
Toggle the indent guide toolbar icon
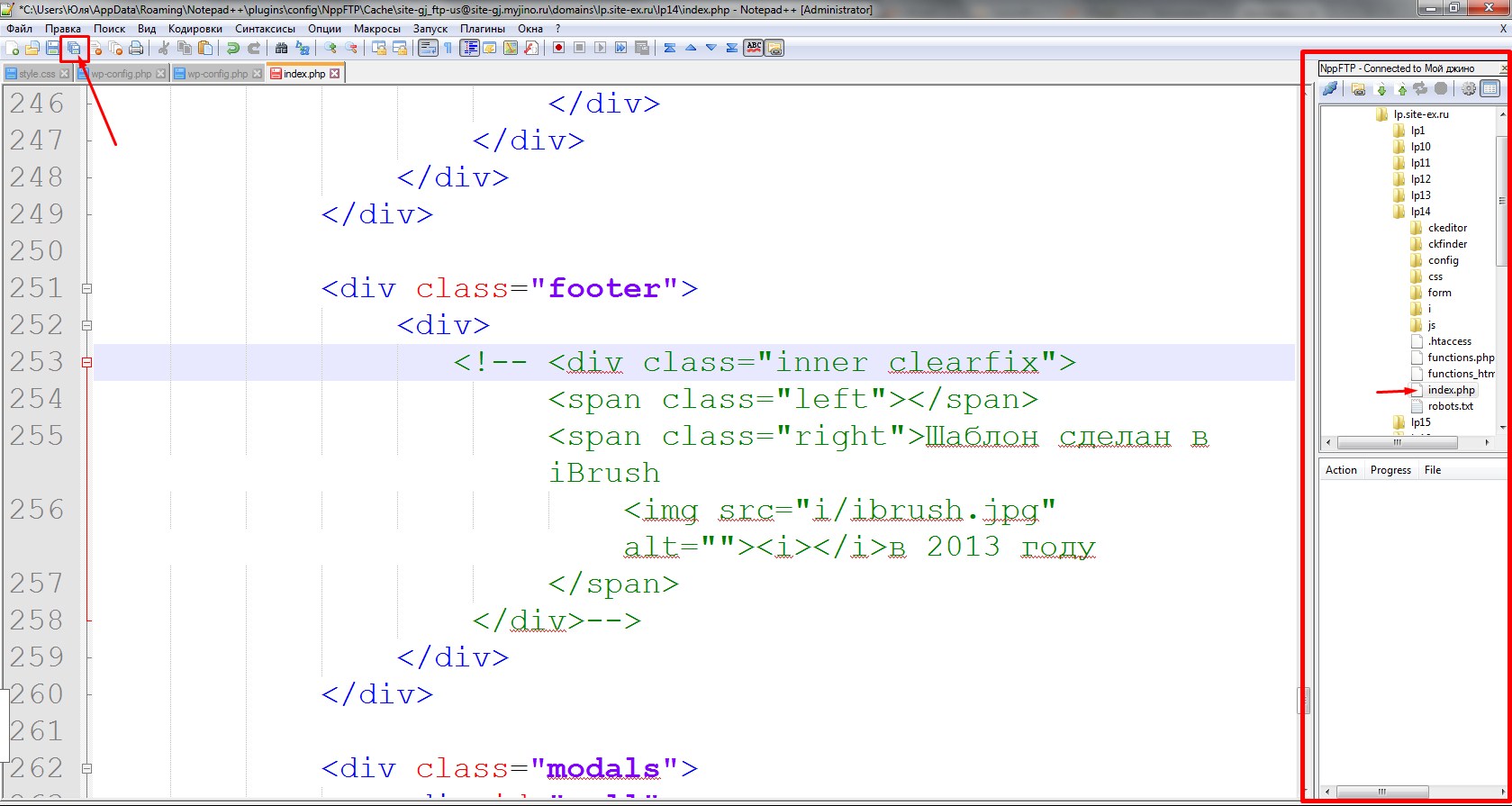tap(469, 48)
